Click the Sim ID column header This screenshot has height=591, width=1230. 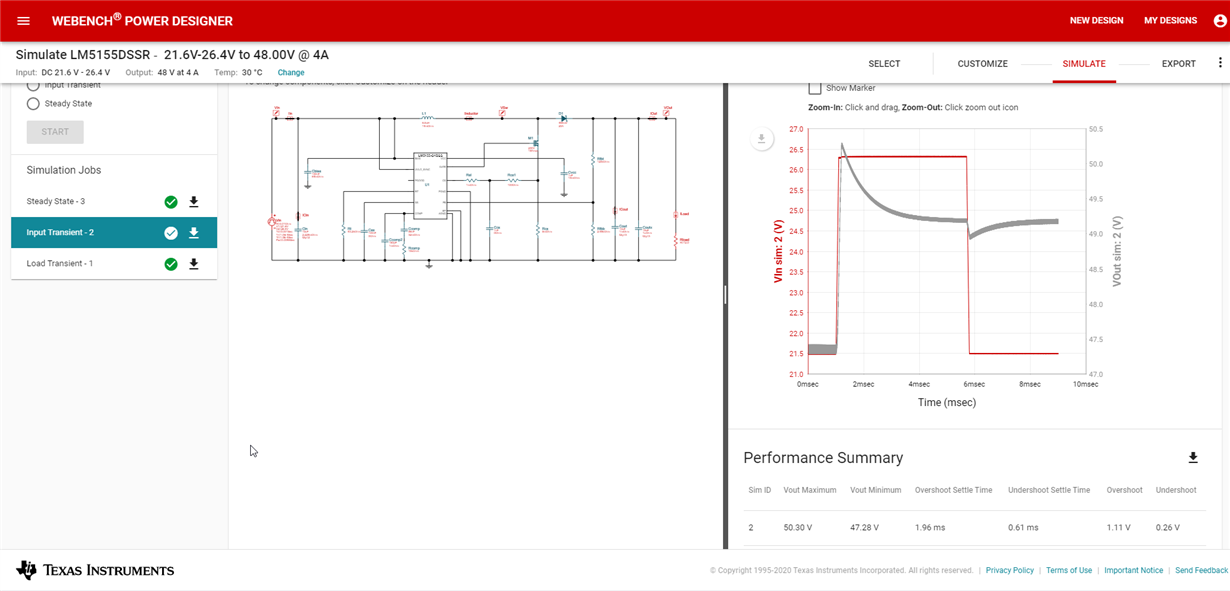coord(759,491)
